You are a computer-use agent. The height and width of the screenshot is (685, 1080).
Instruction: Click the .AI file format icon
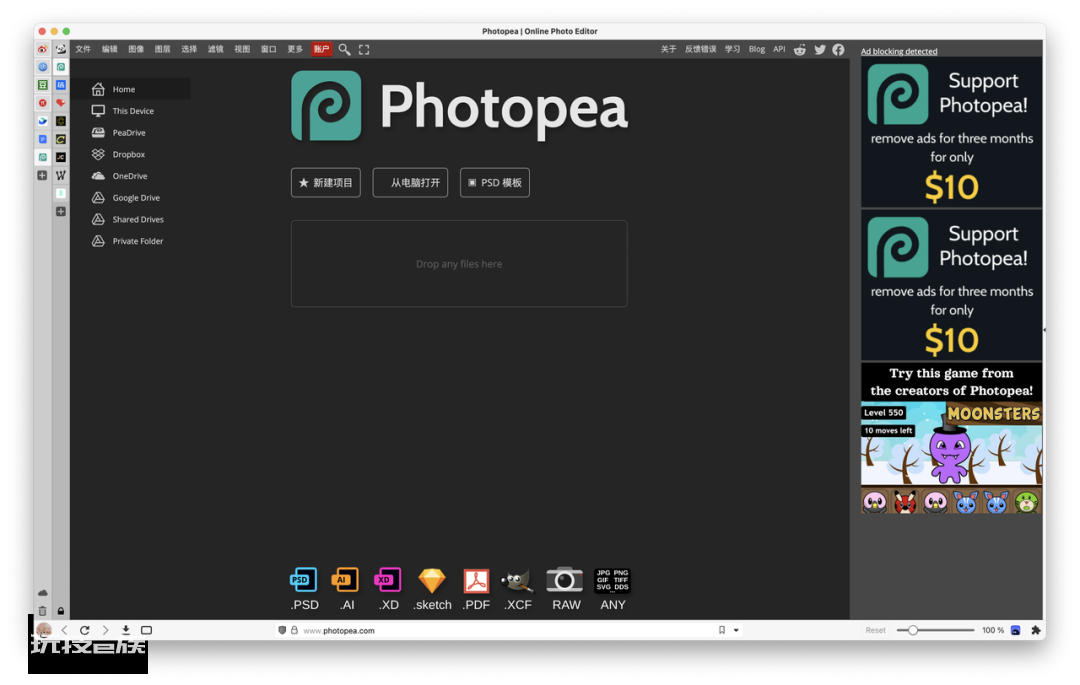click(345, 580)
